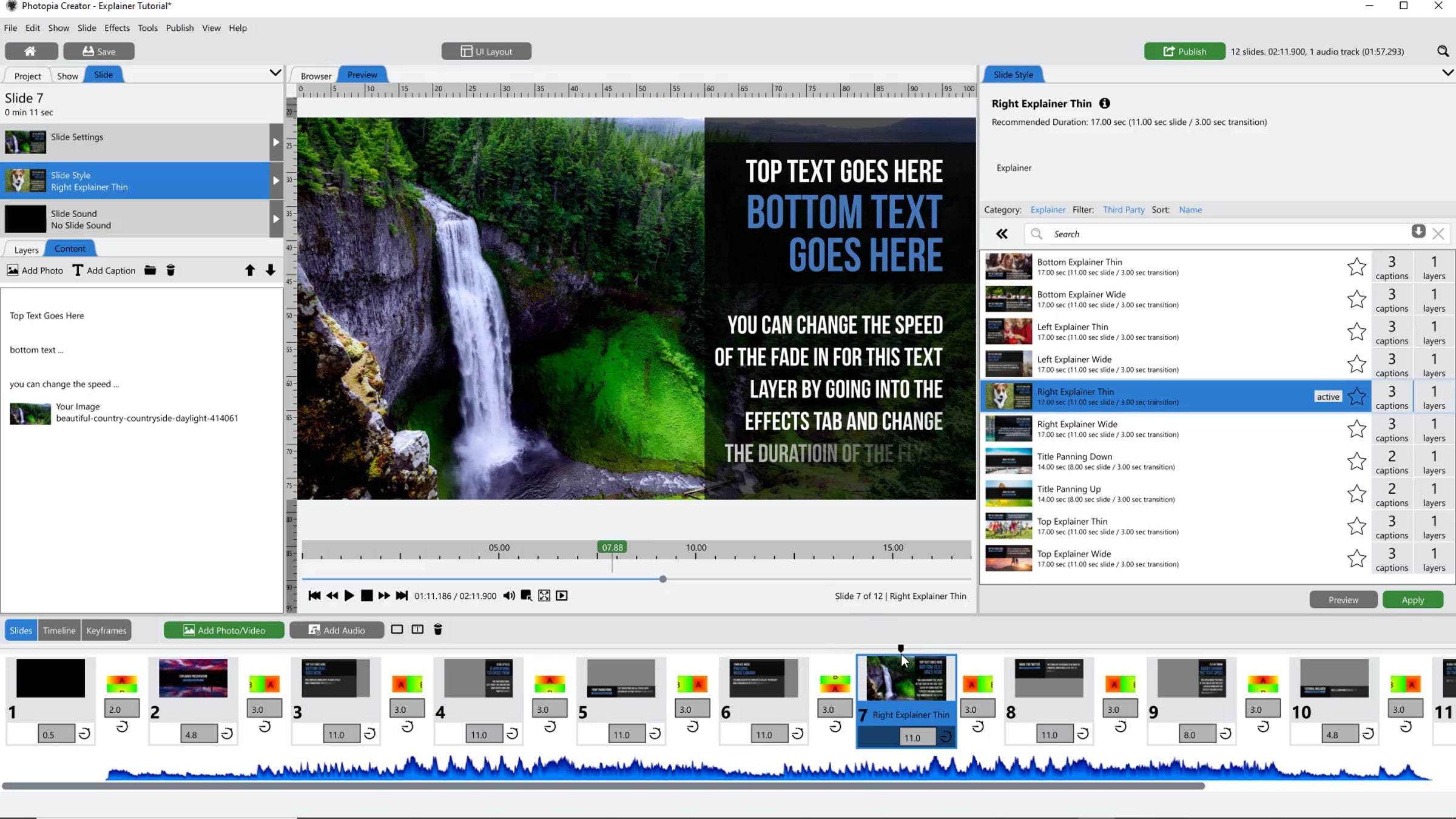Viewport: 1456px width, 819px height.
Task: Click the slide view icon in bottom toolbar
Action: click(397, 630)
